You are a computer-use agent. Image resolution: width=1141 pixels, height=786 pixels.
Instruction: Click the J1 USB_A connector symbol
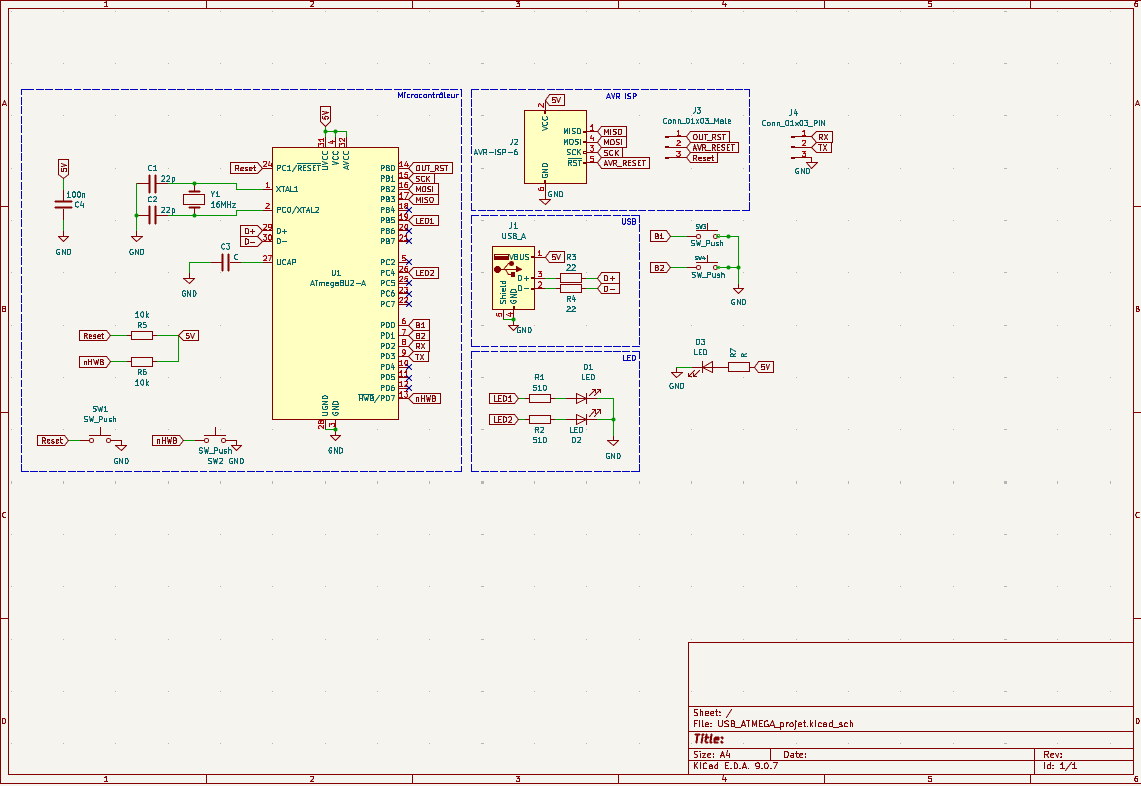click(x=512, y=276)
